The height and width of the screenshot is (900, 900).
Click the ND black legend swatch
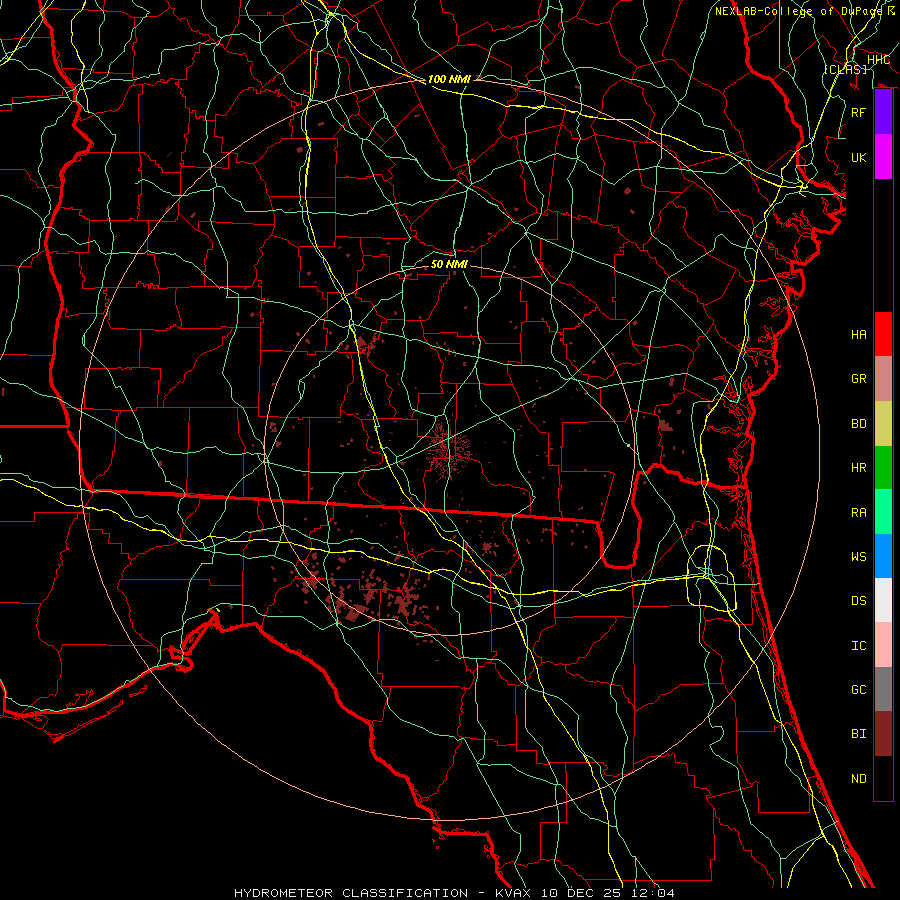(883, 778)
